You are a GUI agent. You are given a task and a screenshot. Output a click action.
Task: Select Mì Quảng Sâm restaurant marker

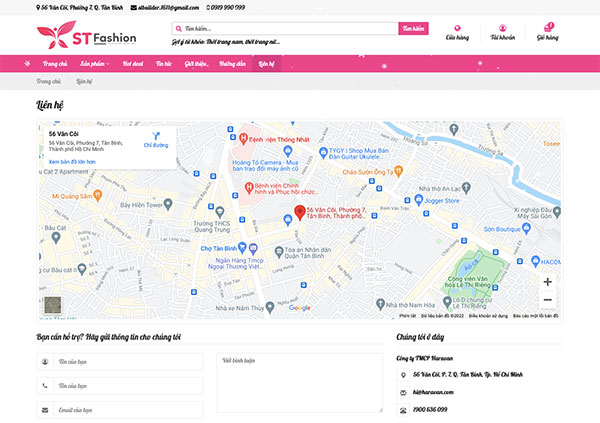[x=98, y=196]
